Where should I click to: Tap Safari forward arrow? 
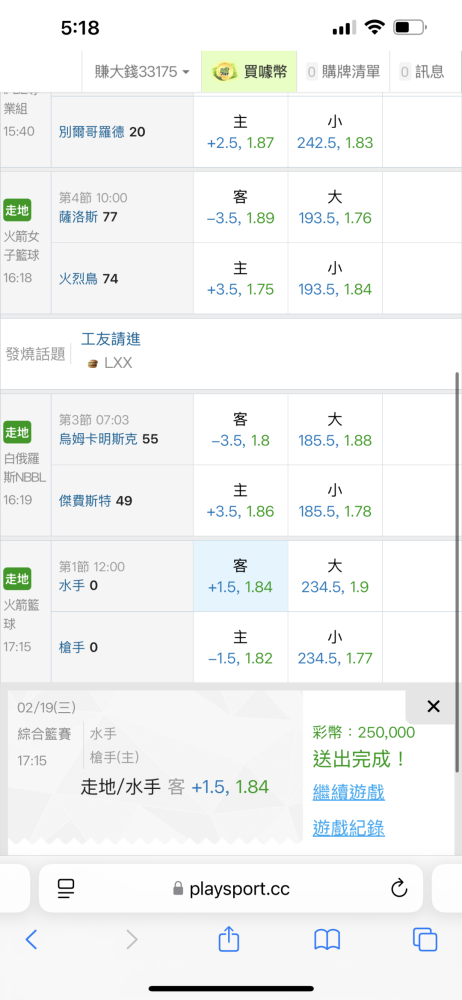[x=131, y=939]
